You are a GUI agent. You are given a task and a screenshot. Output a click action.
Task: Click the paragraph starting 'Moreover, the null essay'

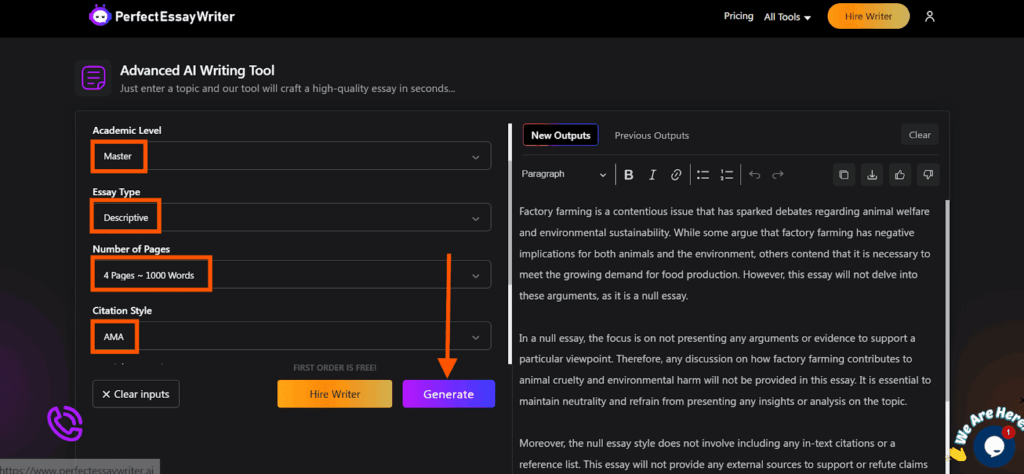point(724,453)
